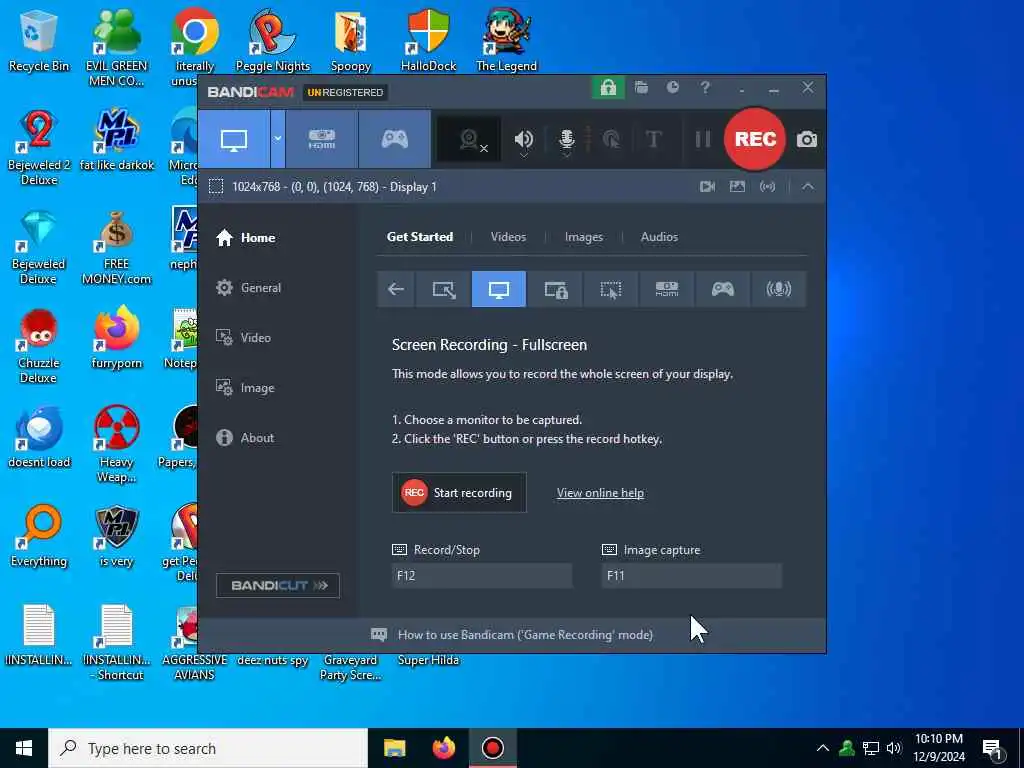Switch to Get Started tab

pos(420,237)
